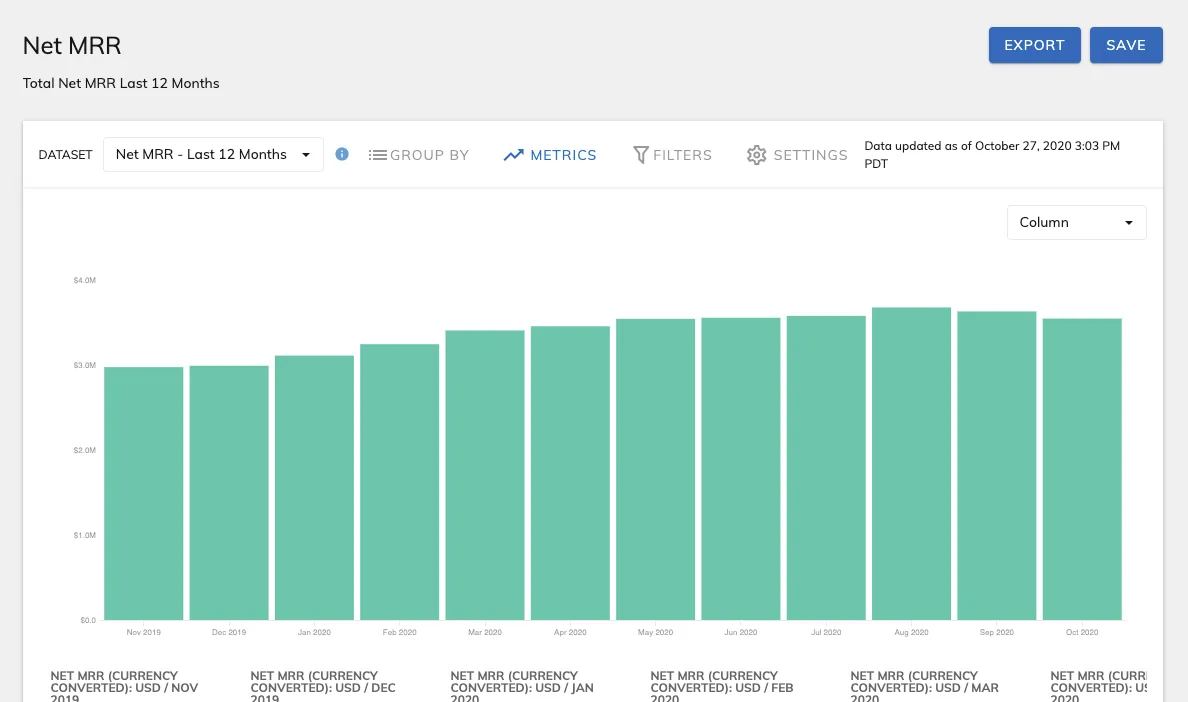This screenshot has height=702, width=1188.
Task: Click the 'Aug 2020' x-axis label
Action: tap(911, 632)
